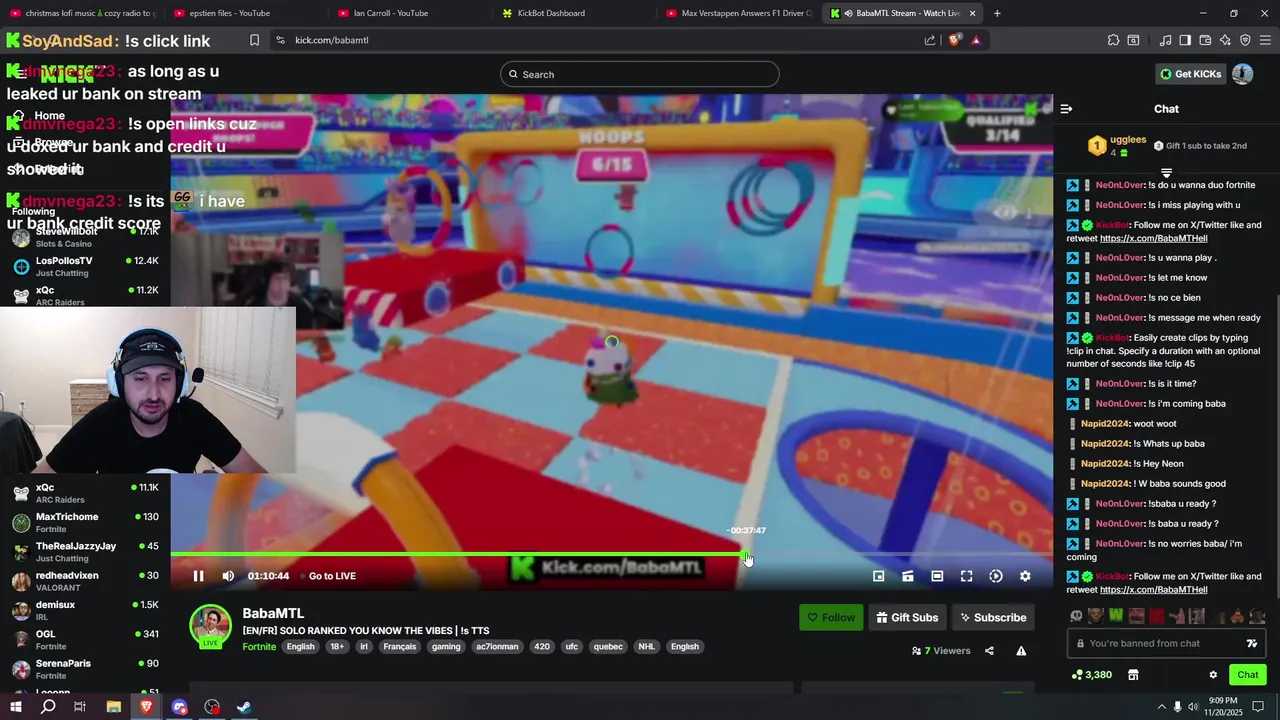Open a new browser tab

pyautogui.click(x=997, y=13)
